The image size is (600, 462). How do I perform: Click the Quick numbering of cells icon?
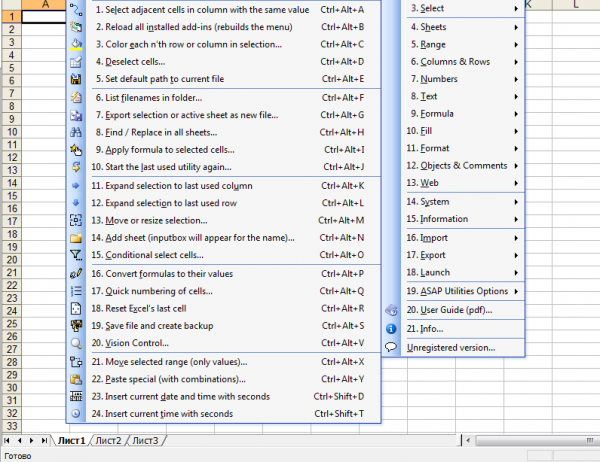[x=76, y=291]
